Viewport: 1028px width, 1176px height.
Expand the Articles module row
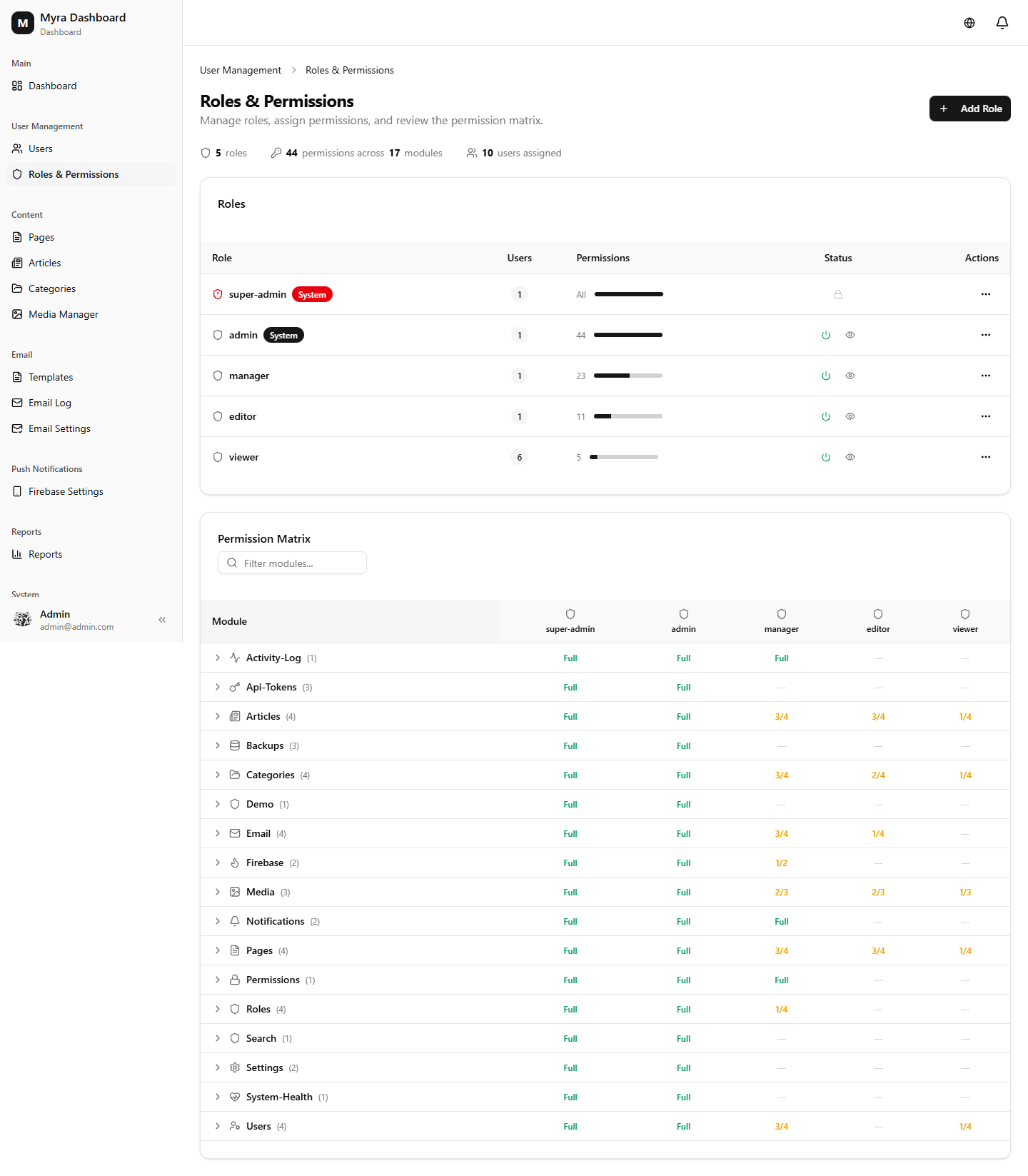(218, 716)
